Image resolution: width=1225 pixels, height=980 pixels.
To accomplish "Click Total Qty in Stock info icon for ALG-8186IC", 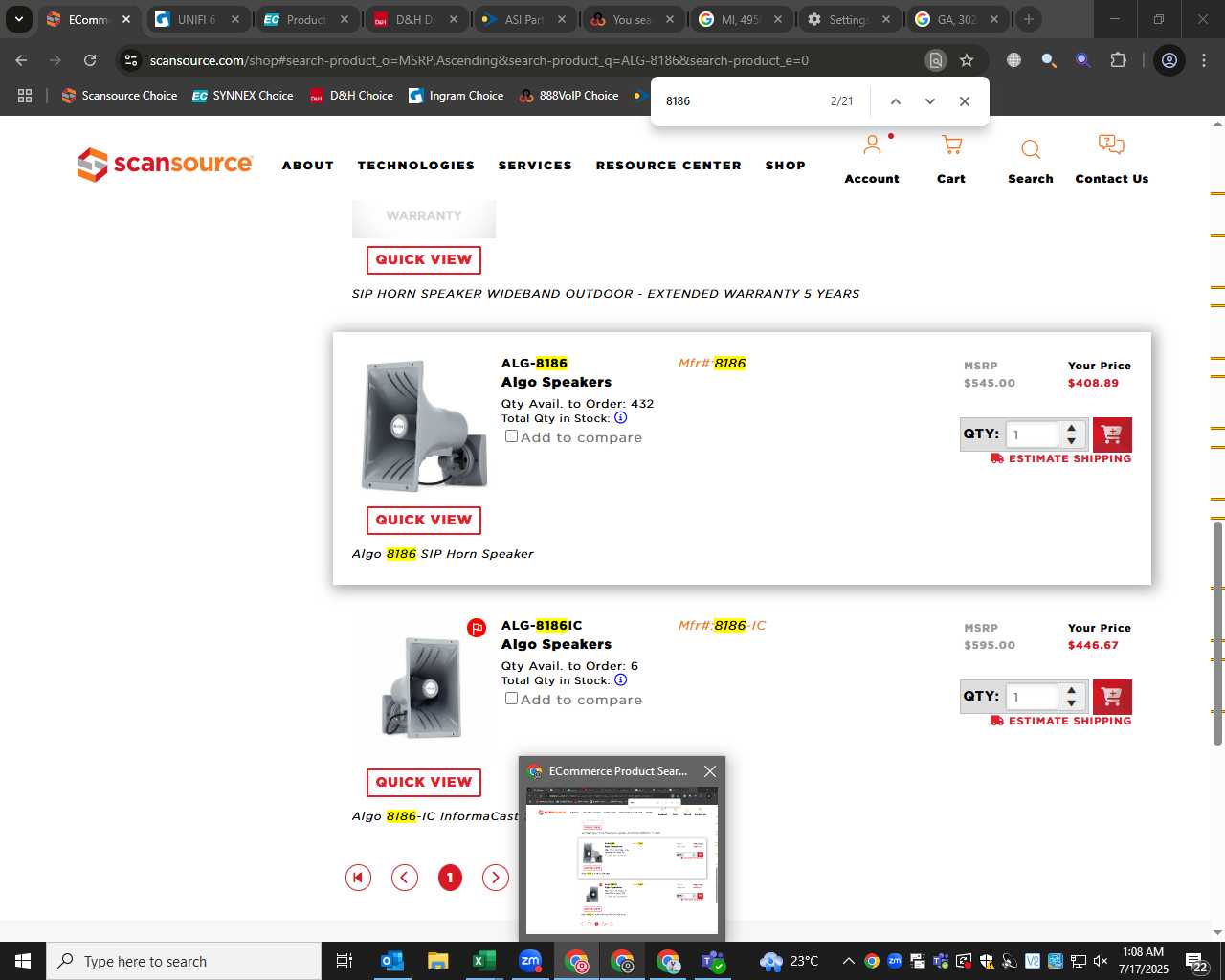I will (620, 680).
